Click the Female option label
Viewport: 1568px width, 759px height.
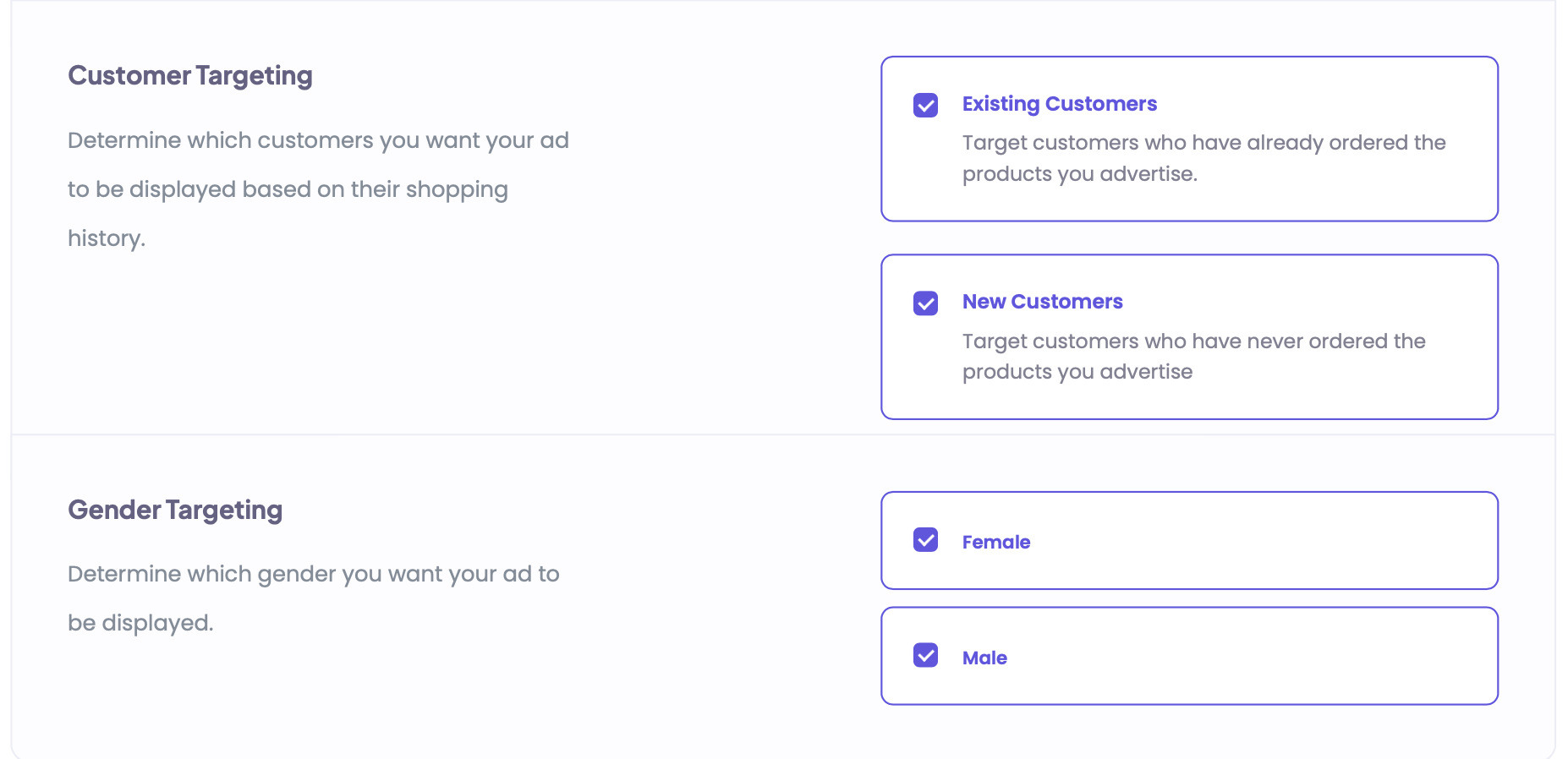[995, 542]
